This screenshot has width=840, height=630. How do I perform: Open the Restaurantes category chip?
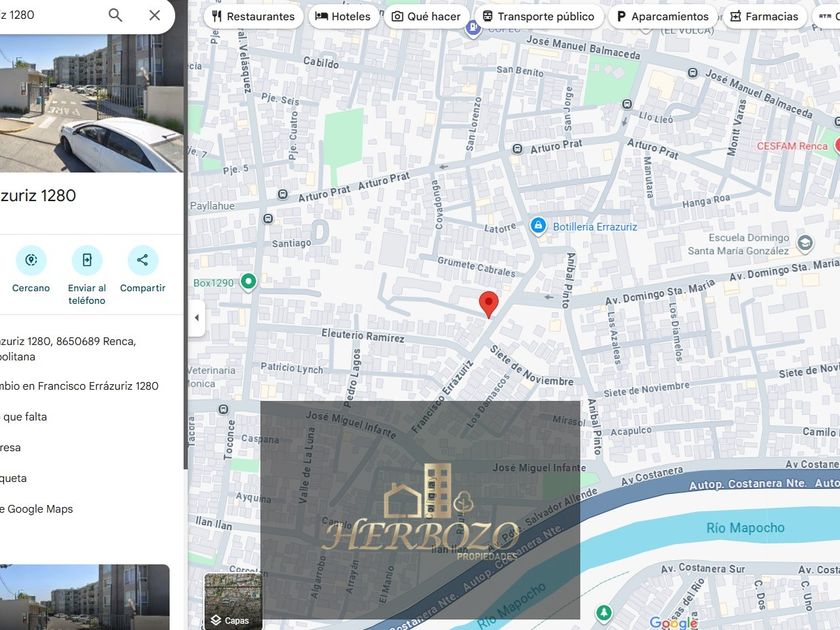(x=253, y=17)
